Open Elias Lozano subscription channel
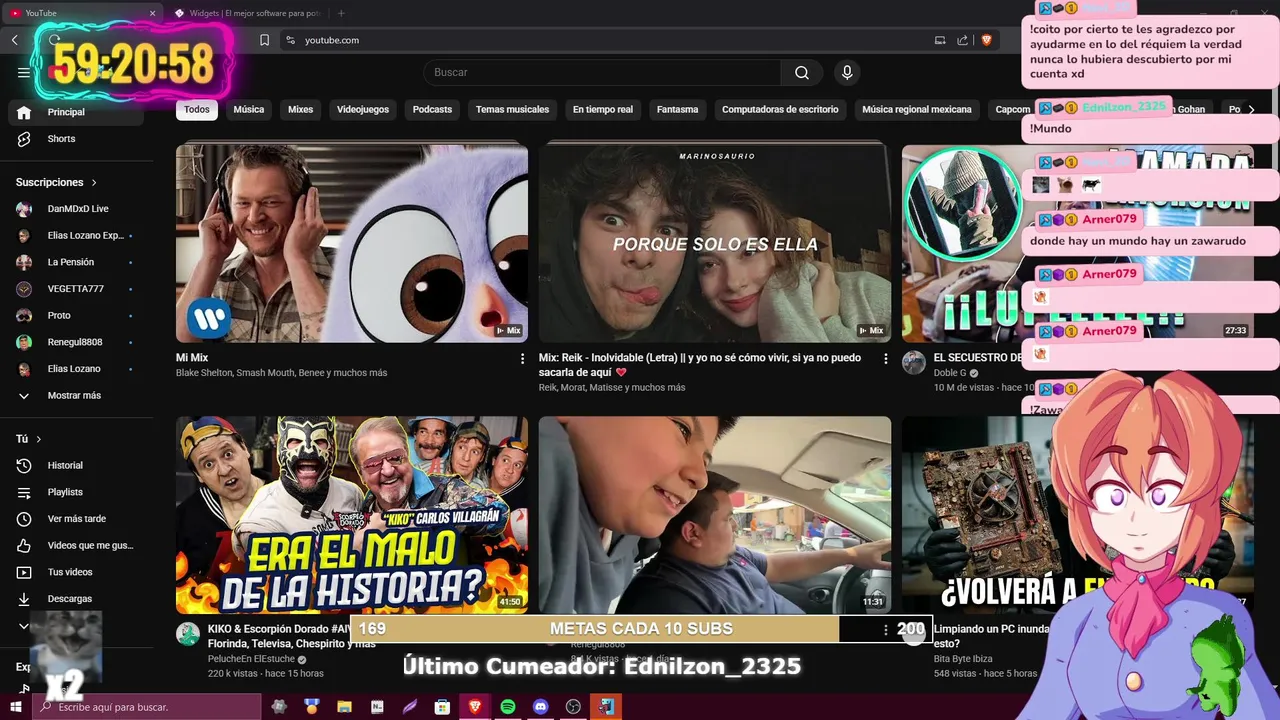Viewport: 1280px width, 720px height. pos(76,369)
